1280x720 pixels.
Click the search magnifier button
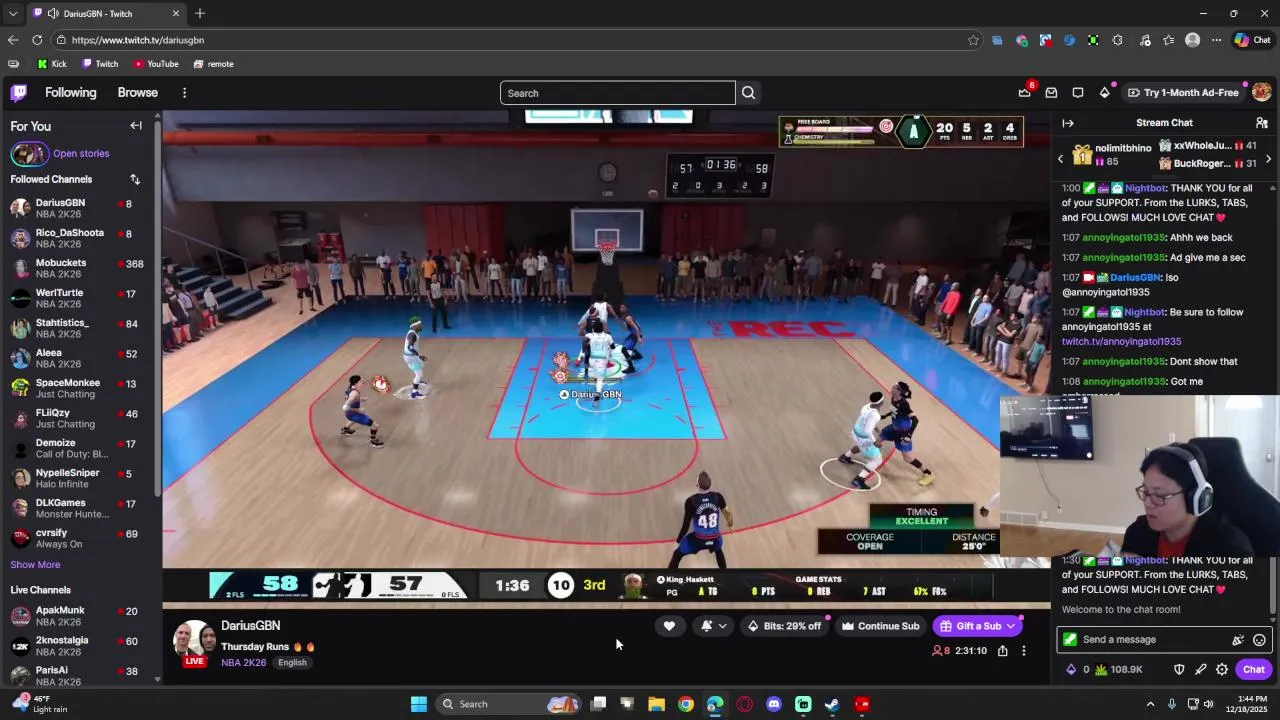(x=748, y=93)
